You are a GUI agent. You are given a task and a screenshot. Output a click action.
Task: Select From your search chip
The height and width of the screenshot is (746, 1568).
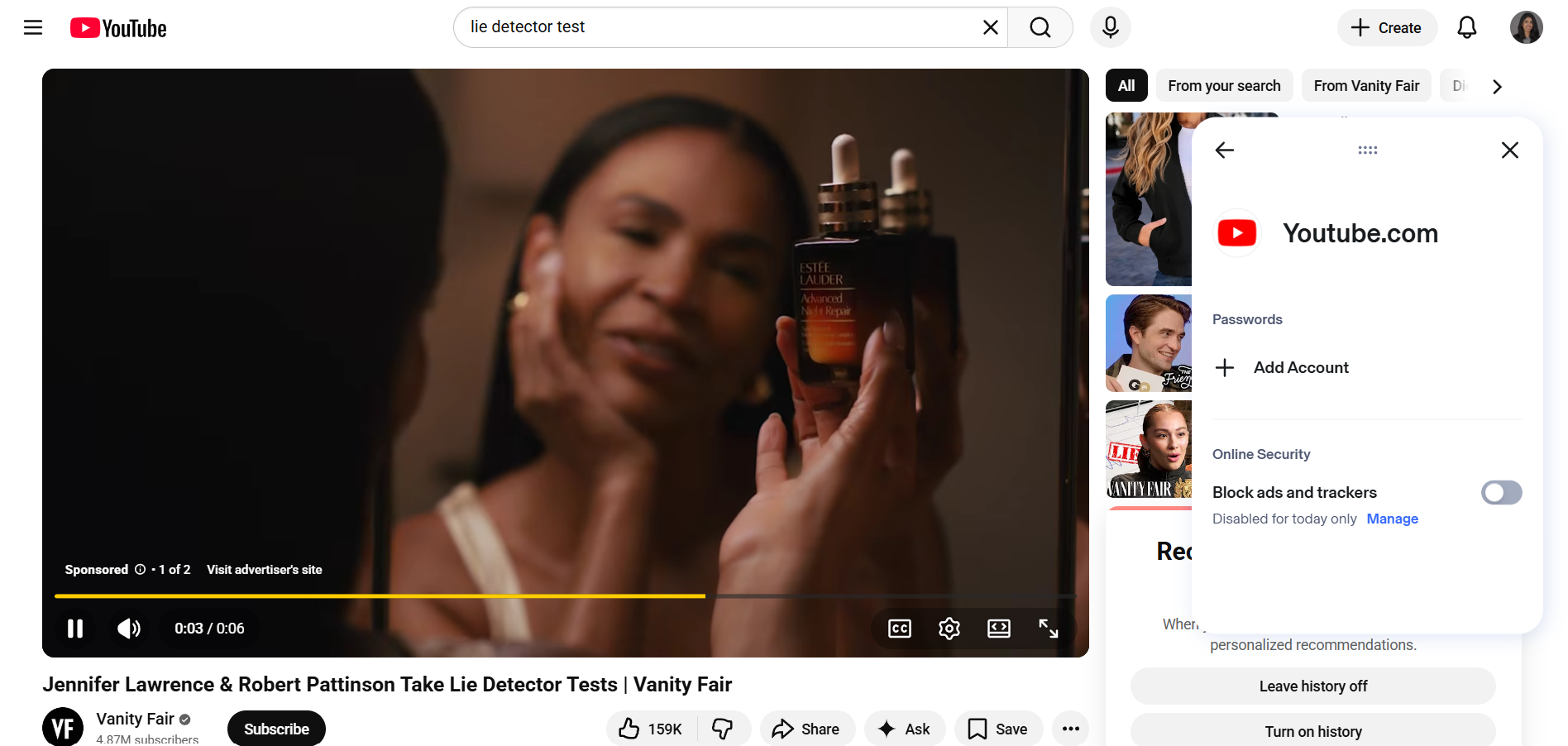pos(1224,85)
